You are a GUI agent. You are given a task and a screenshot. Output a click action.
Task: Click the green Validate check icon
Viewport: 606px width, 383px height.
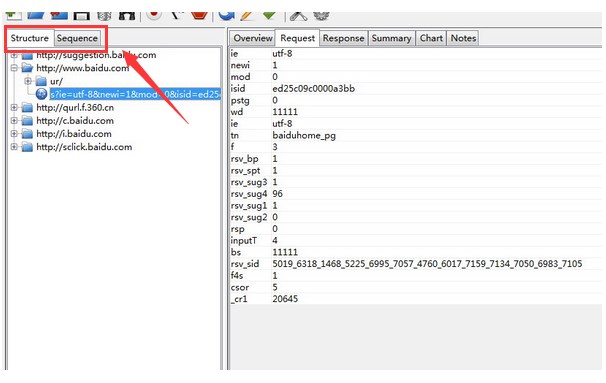pyautogui.click(x=269, y=15)
